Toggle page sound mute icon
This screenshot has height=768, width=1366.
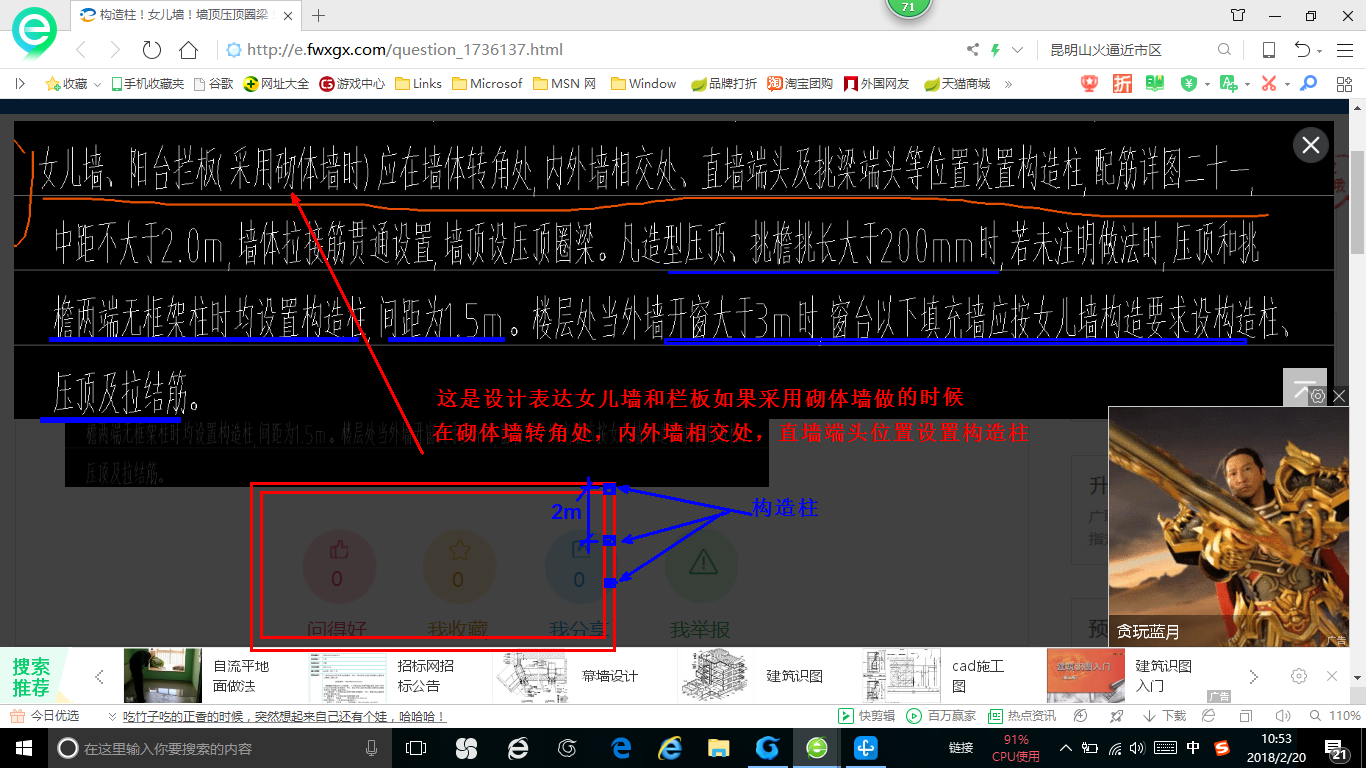coord(1282,716)
